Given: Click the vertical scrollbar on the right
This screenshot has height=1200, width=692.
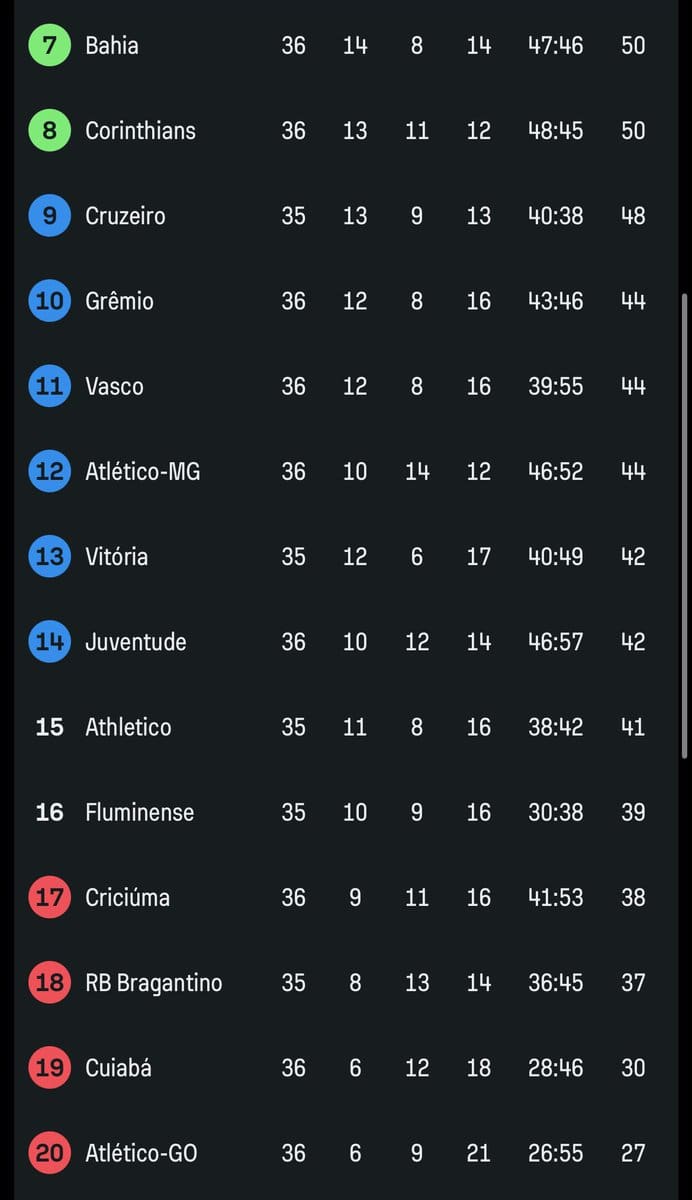Looking at the screenshot, I should point(684,520).
